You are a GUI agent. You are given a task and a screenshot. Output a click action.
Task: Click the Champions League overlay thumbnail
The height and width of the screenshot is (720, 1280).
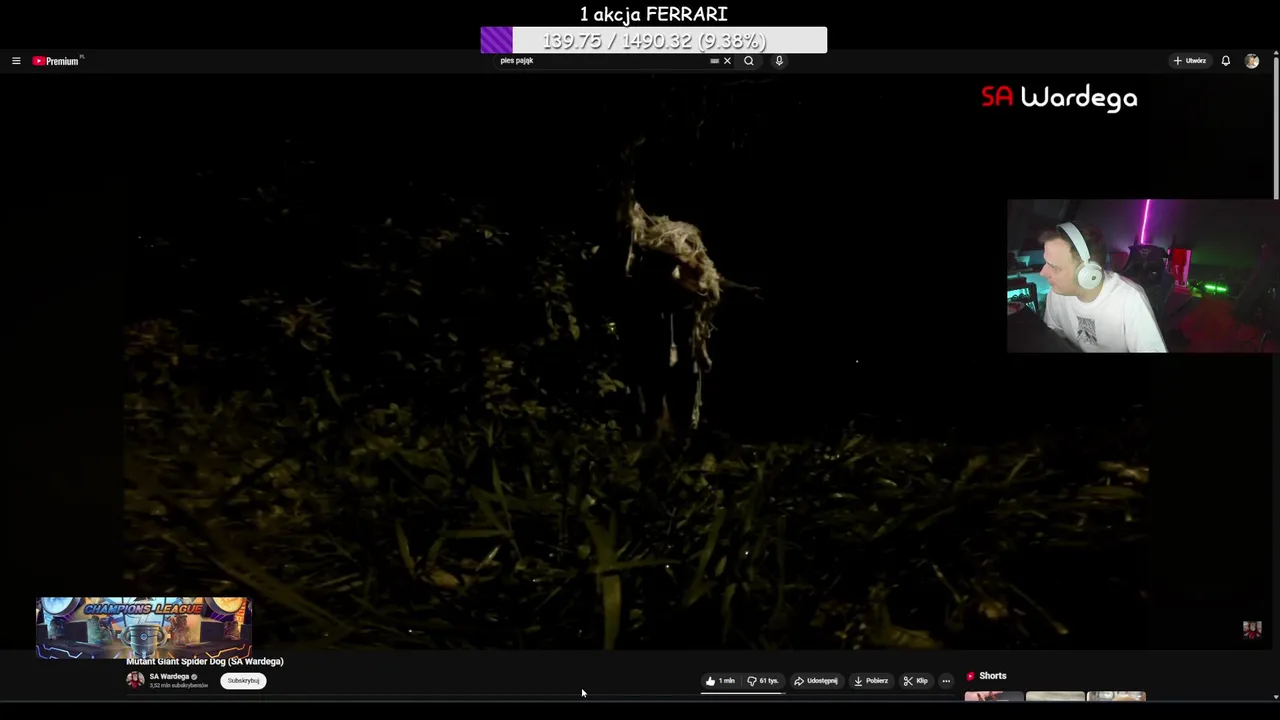(x=143, y=627)
